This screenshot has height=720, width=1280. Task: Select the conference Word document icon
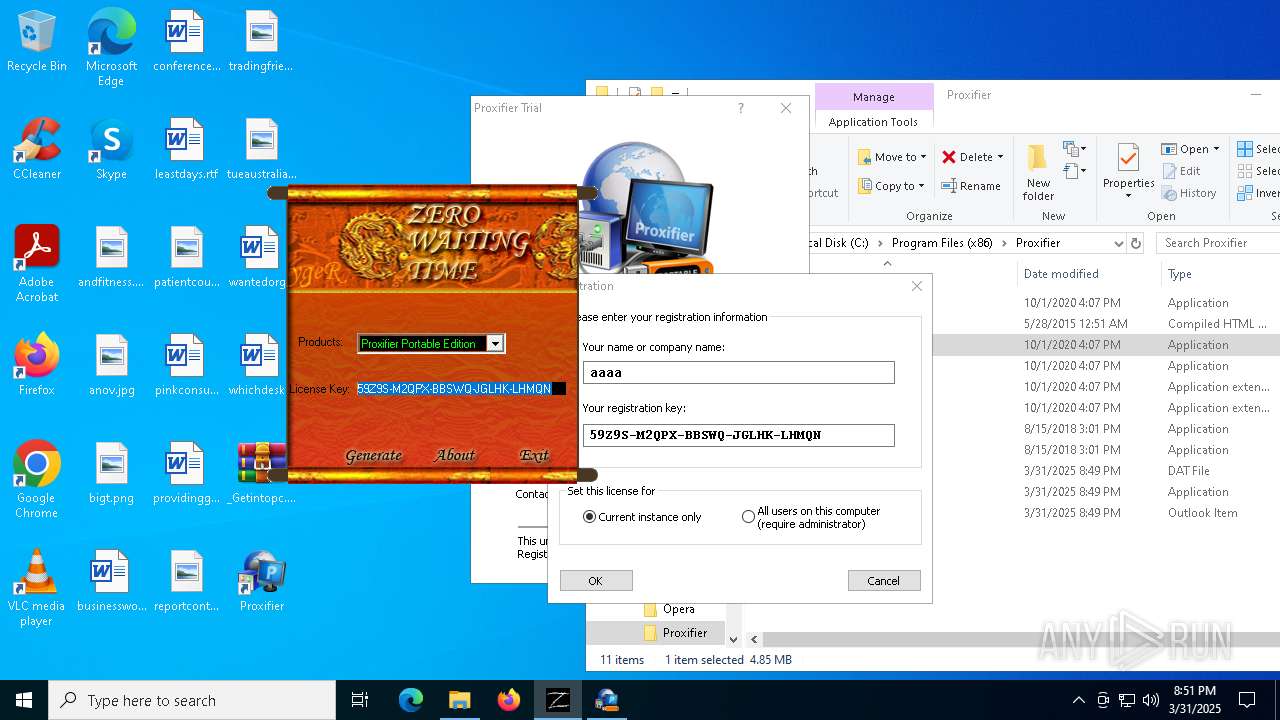(186, 42)
